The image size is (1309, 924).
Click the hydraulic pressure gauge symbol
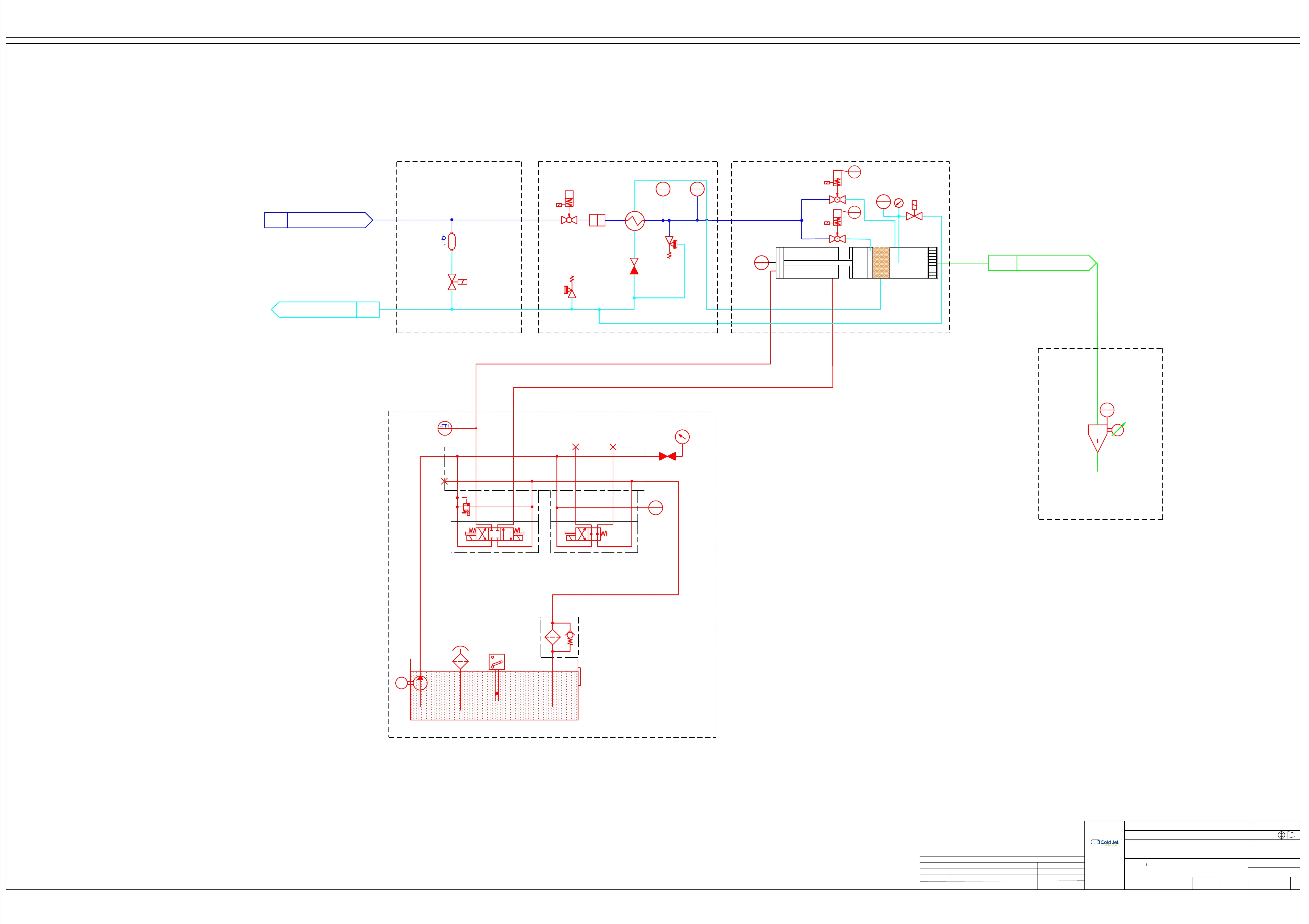pyautogui.click(x=682, y=437)
